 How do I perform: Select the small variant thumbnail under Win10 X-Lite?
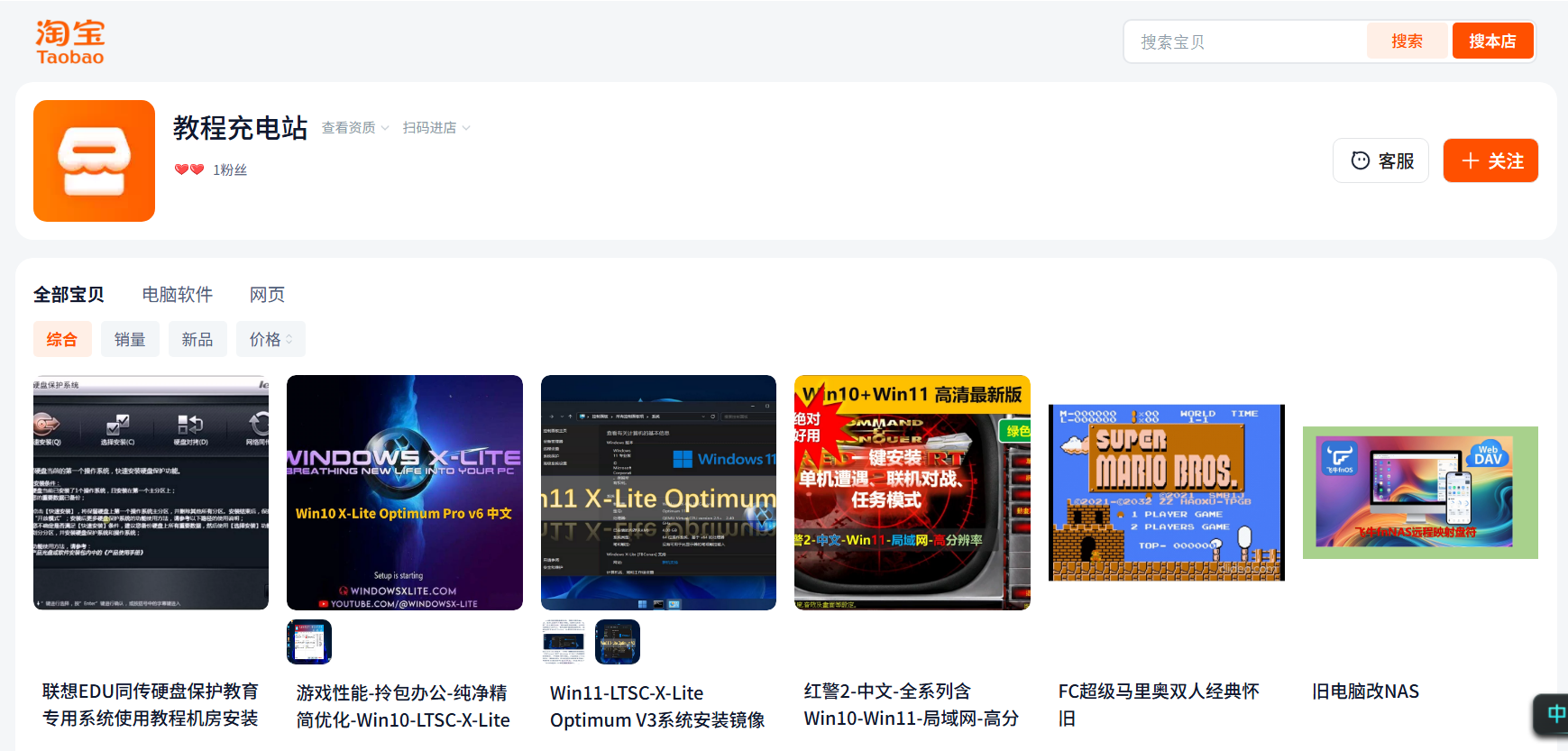[x=309, y=642]
